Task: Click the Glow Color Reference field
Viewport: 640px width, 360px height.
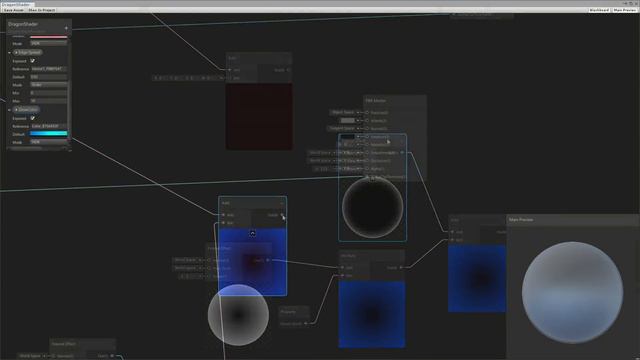Action: [49, 126]
